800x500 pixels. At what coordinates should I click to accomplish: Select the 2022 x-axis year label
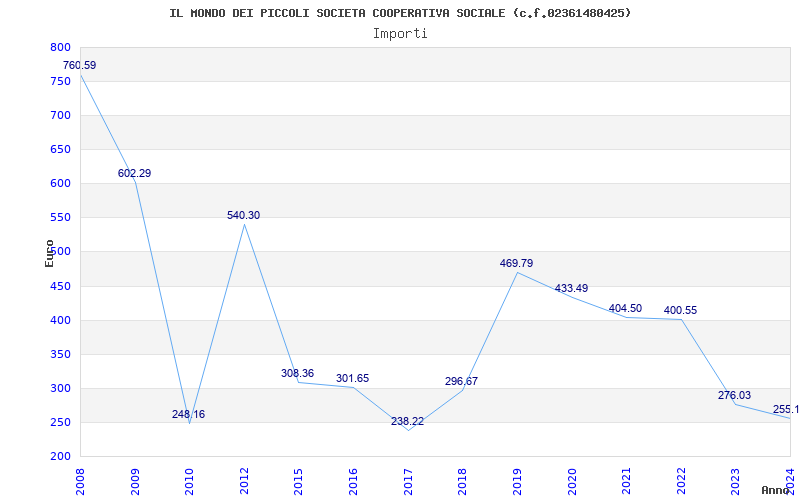(681, 481)
